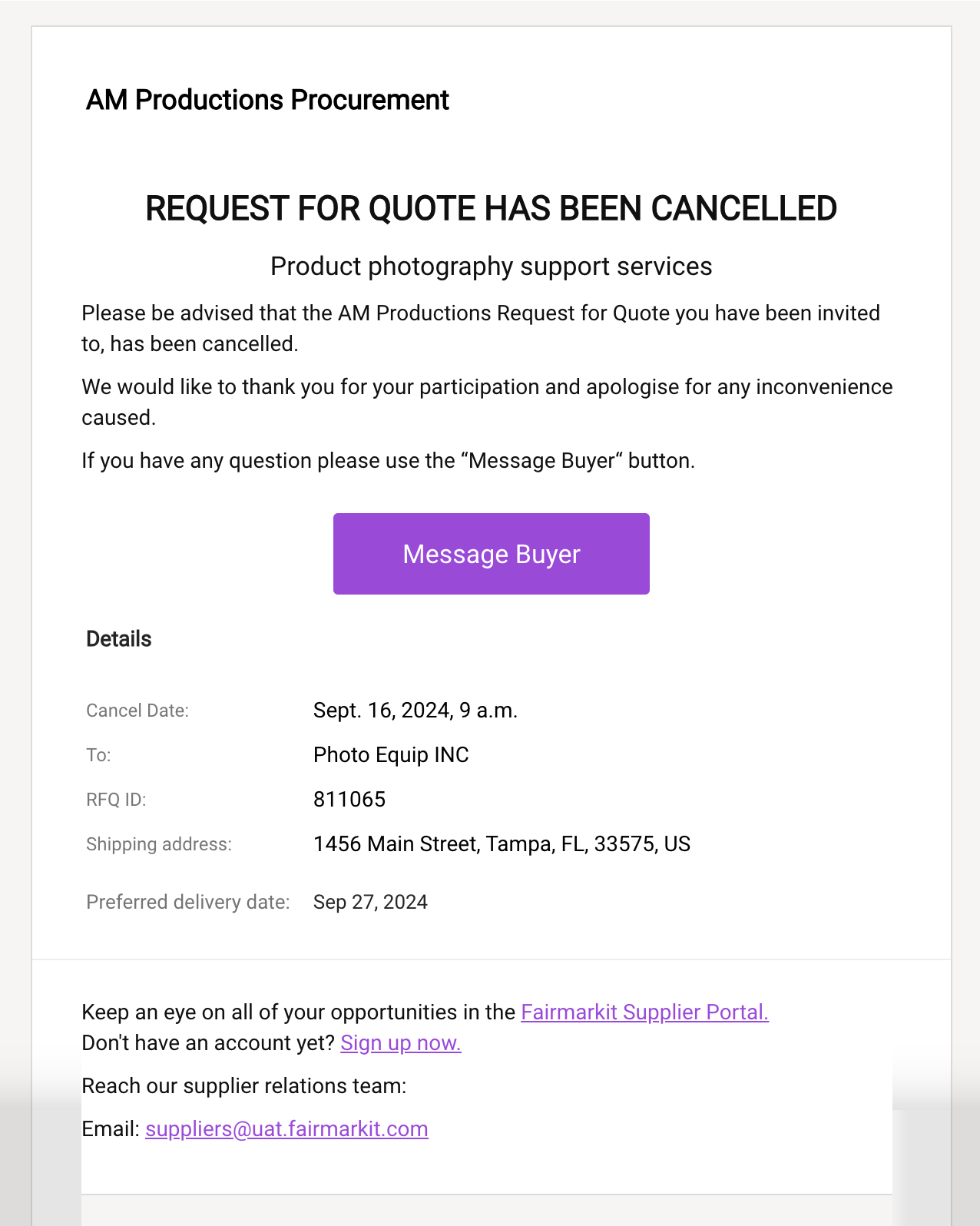
Task: Click the Request for Quote cancelled heading
Action: tap(492, 208)
